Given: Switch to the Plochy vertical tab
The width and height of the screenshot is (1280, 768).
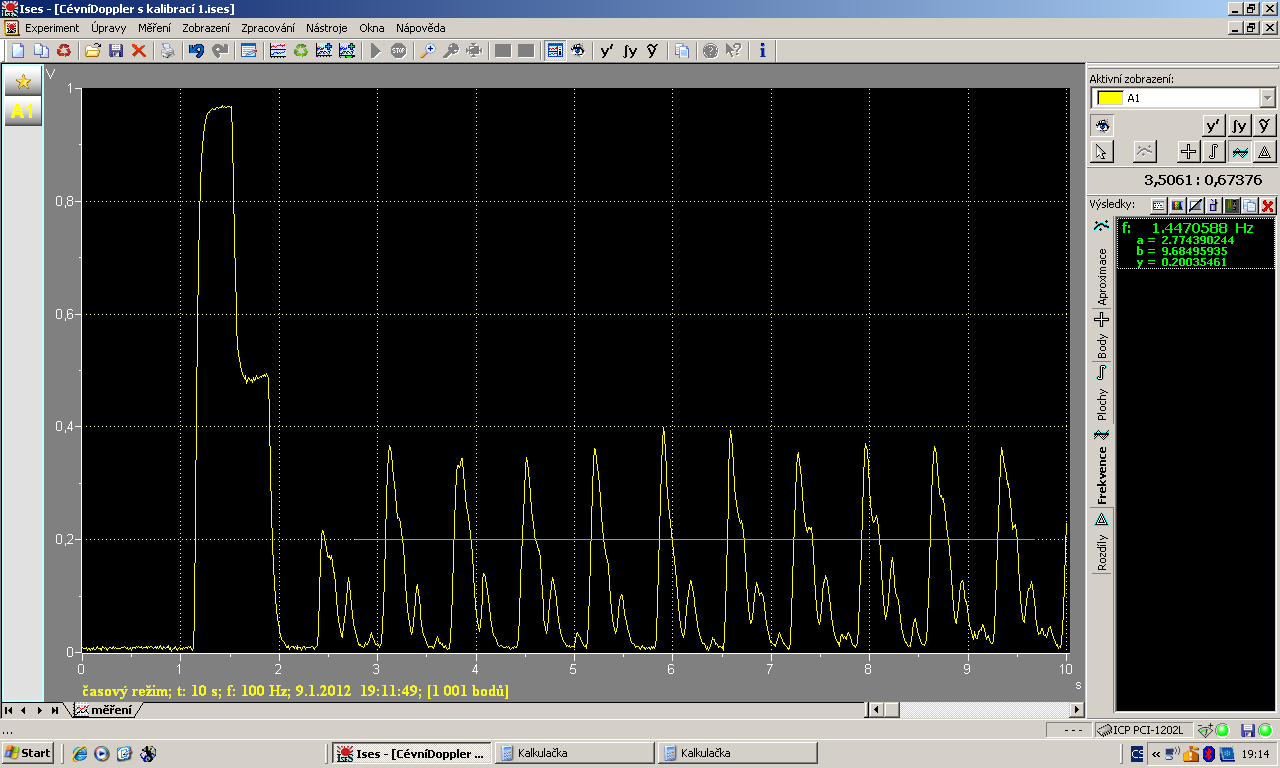Looking at the screenshot, I should 1102,394.
